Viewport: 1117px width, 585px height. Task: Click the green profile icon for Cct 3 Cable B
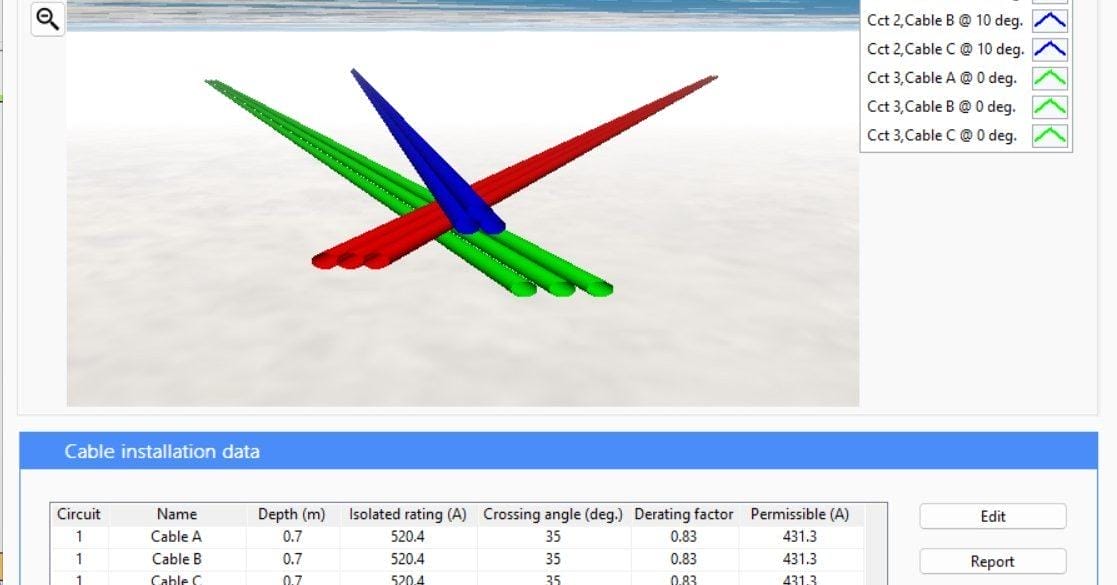tap(1050, 106)
